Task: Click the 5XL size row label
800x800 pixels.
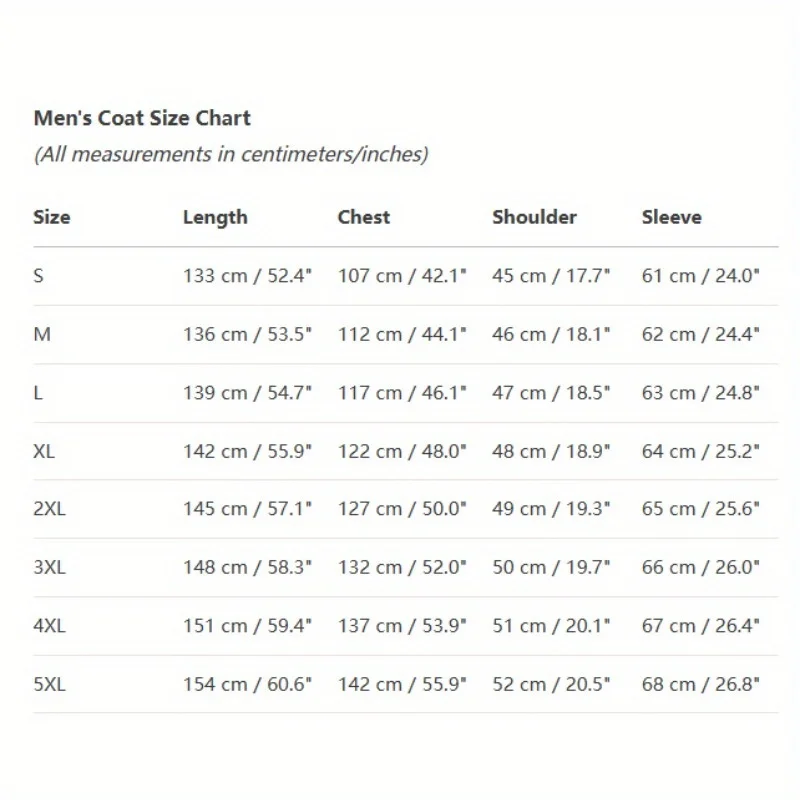Action: (x=49, y=685)
